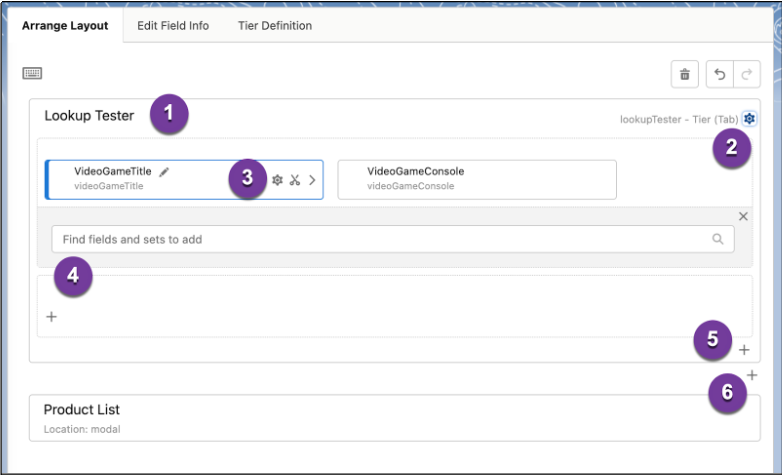Screen dimensions: 782x475
Task: Add tier with plus below Lookup Tester
Action: (752, 375)
